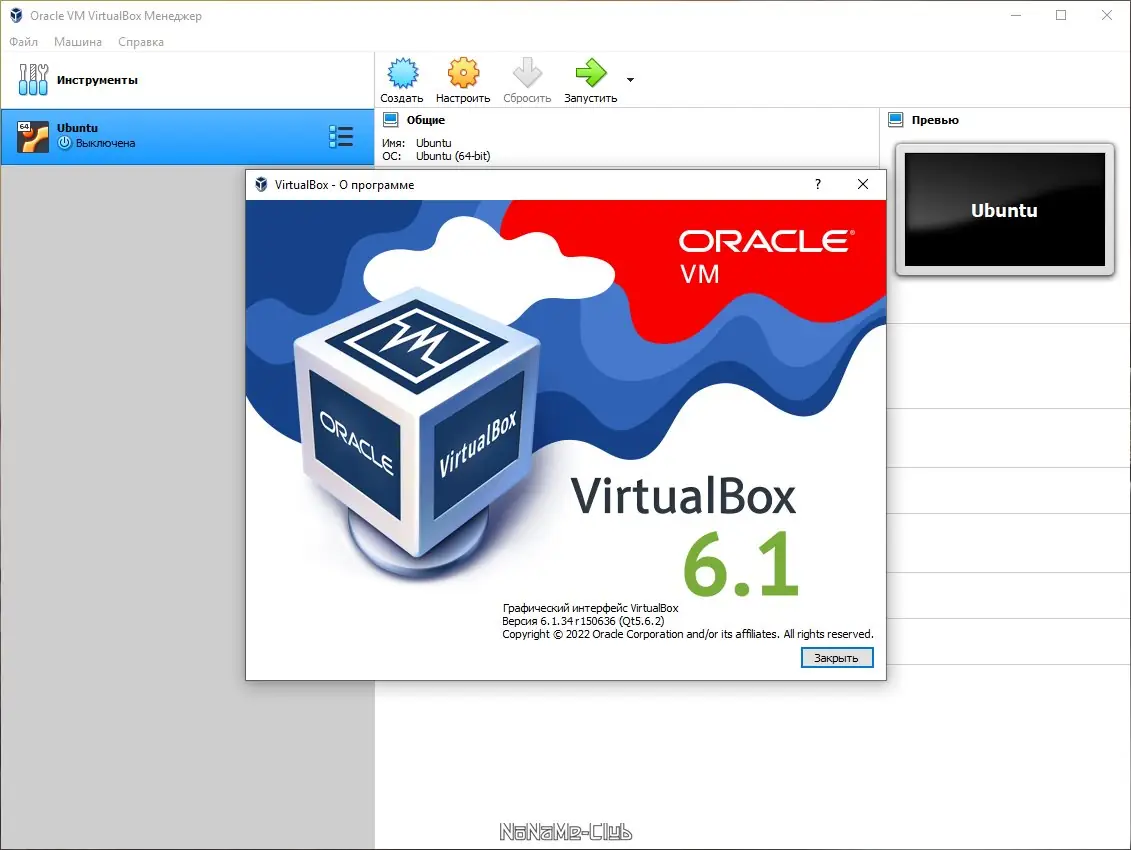Click the Ubuntu preview thumbnail

click(1005, 209)
